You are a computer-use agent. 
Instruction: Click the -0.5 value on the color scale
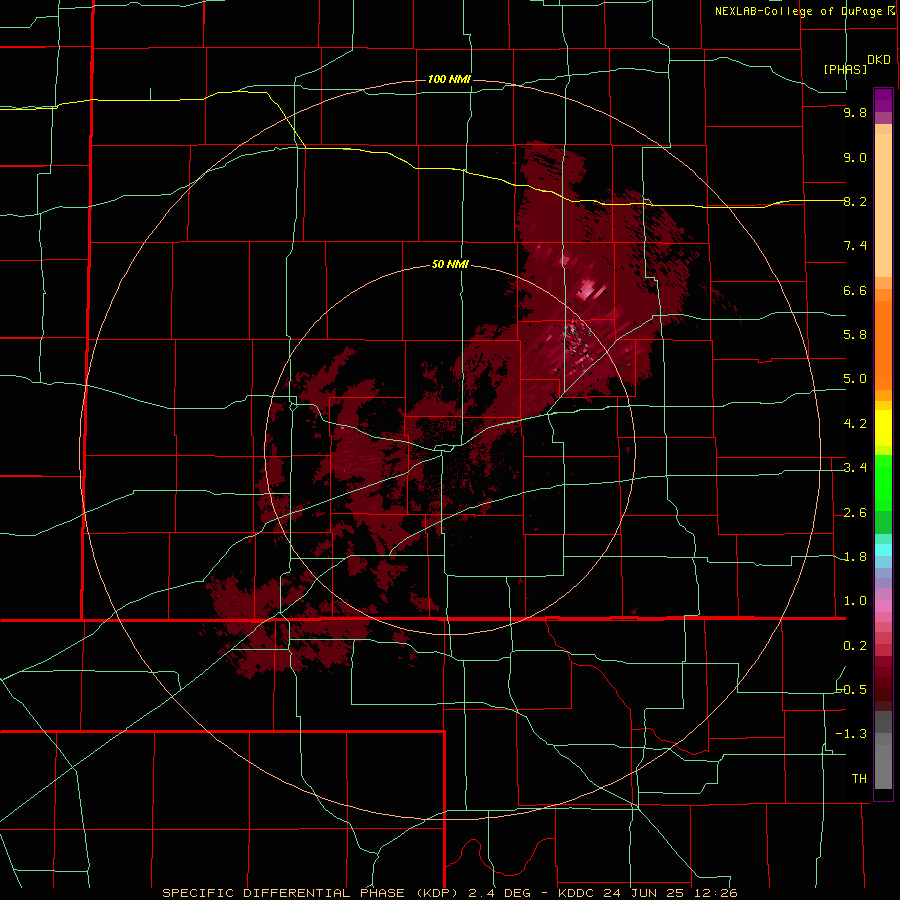point(852,690)
